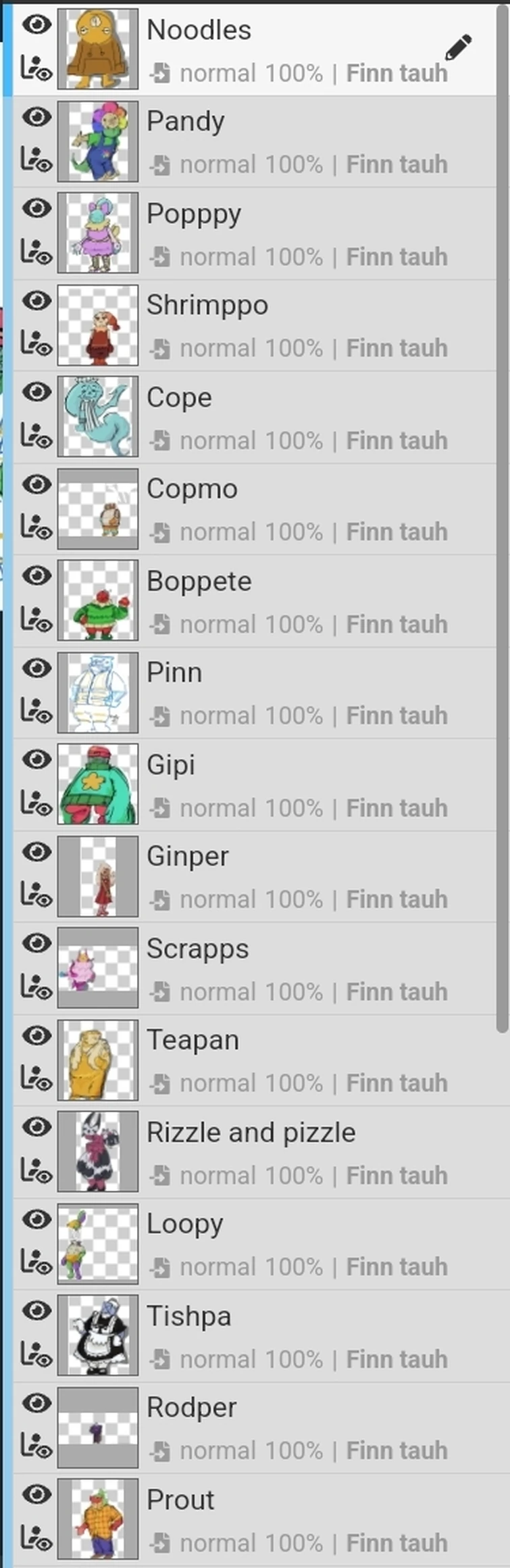This screenshot has width=510, height=1568.
Task: Open blend mode options for Pinn layer
Action: coord(160,715)
